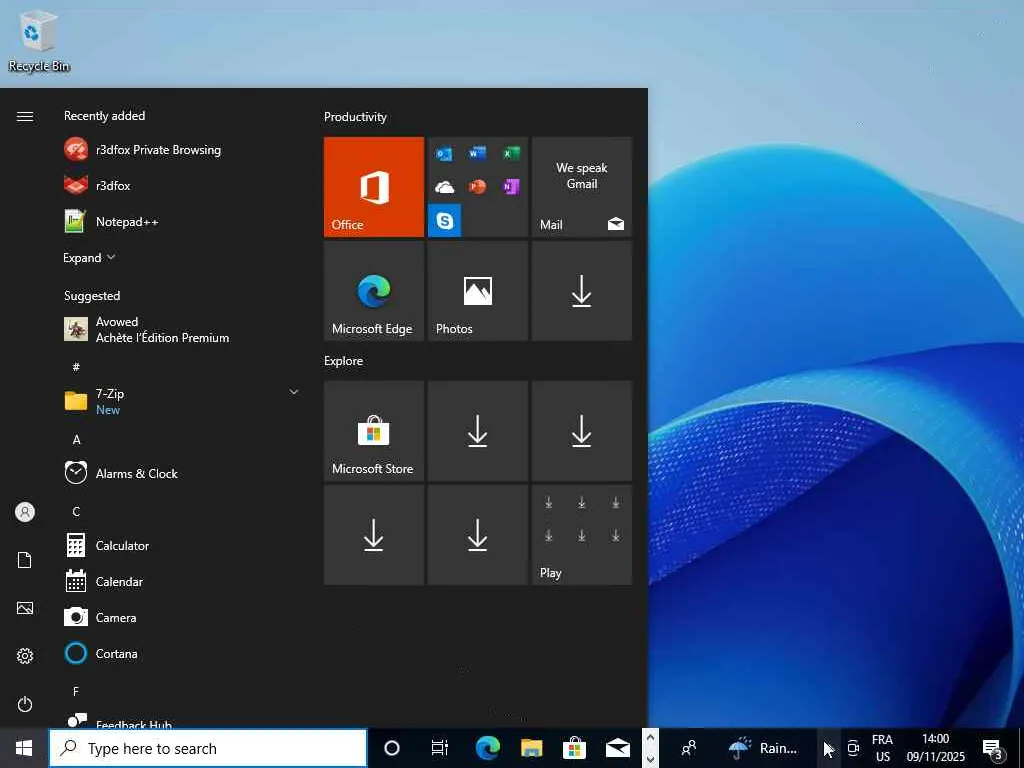Click the Explore group header
Viewport: 1024px width, 768px height.
coord(344,360)
